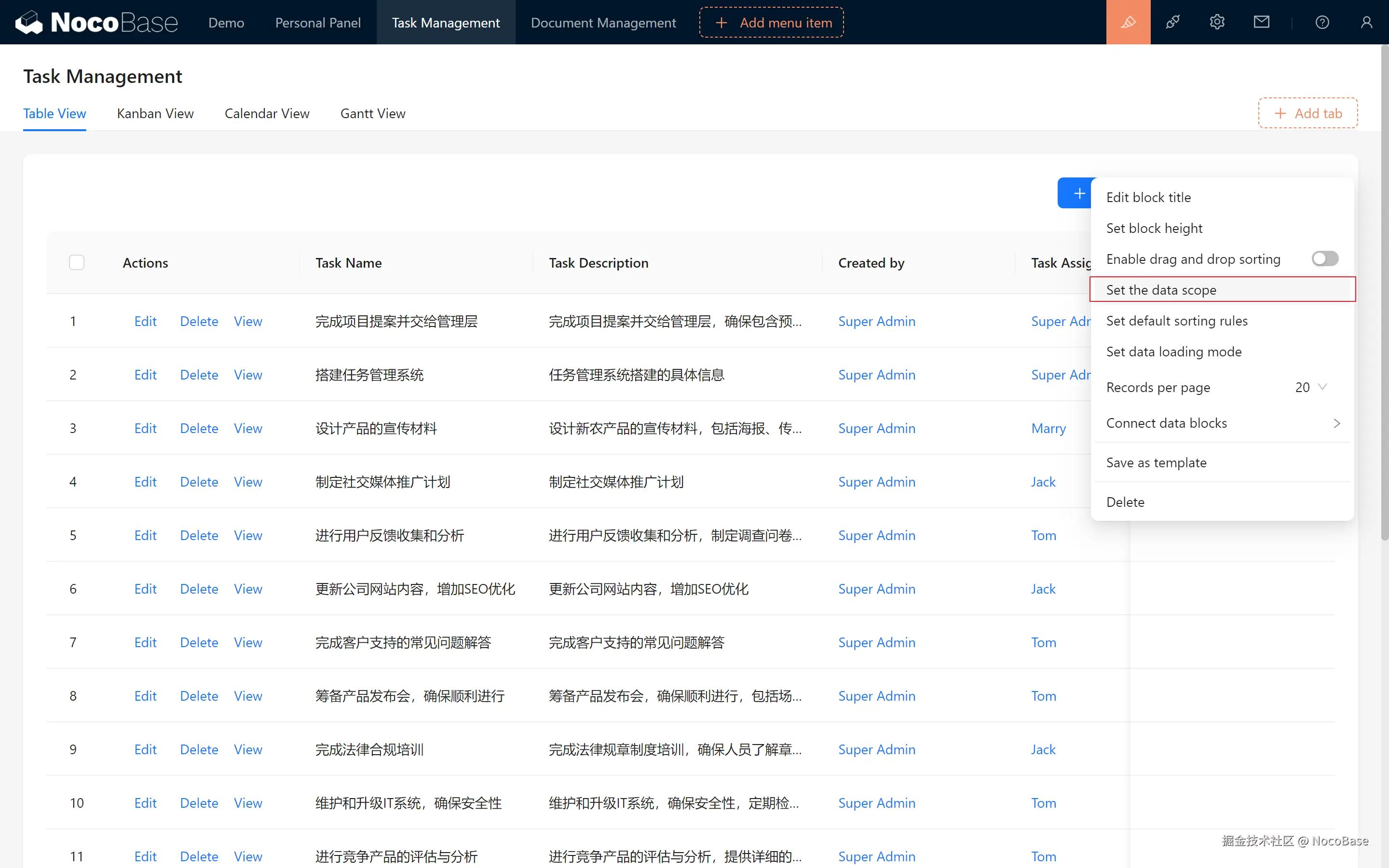Screen dimensions: 1389x868
Task: Choose Save as template menu entry
Action: click(x=1156, y=463)
